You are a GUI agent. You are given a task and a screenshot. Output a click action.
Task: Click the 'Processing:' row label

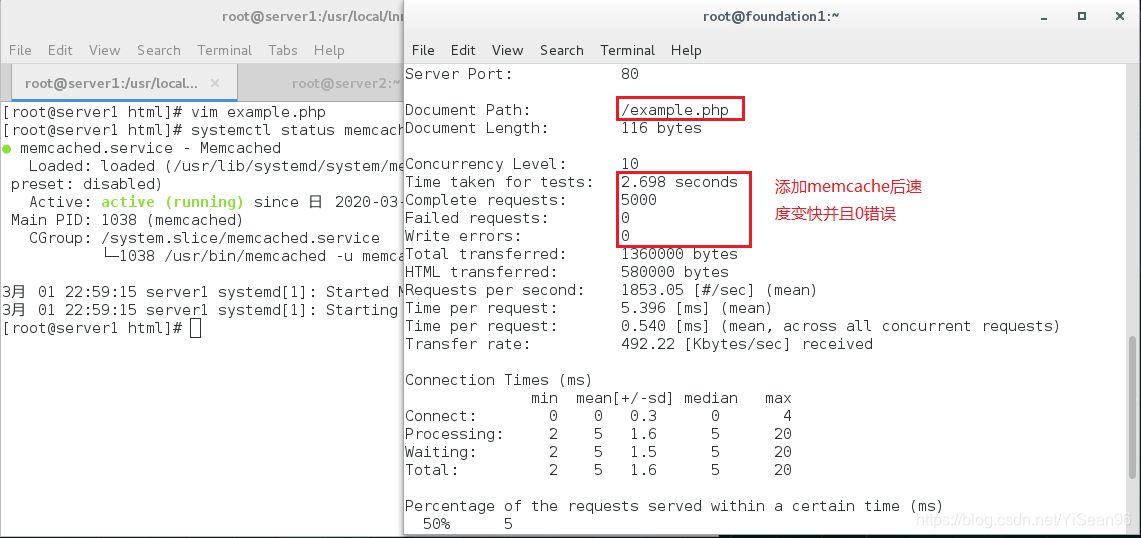click(x=454, y=434)
